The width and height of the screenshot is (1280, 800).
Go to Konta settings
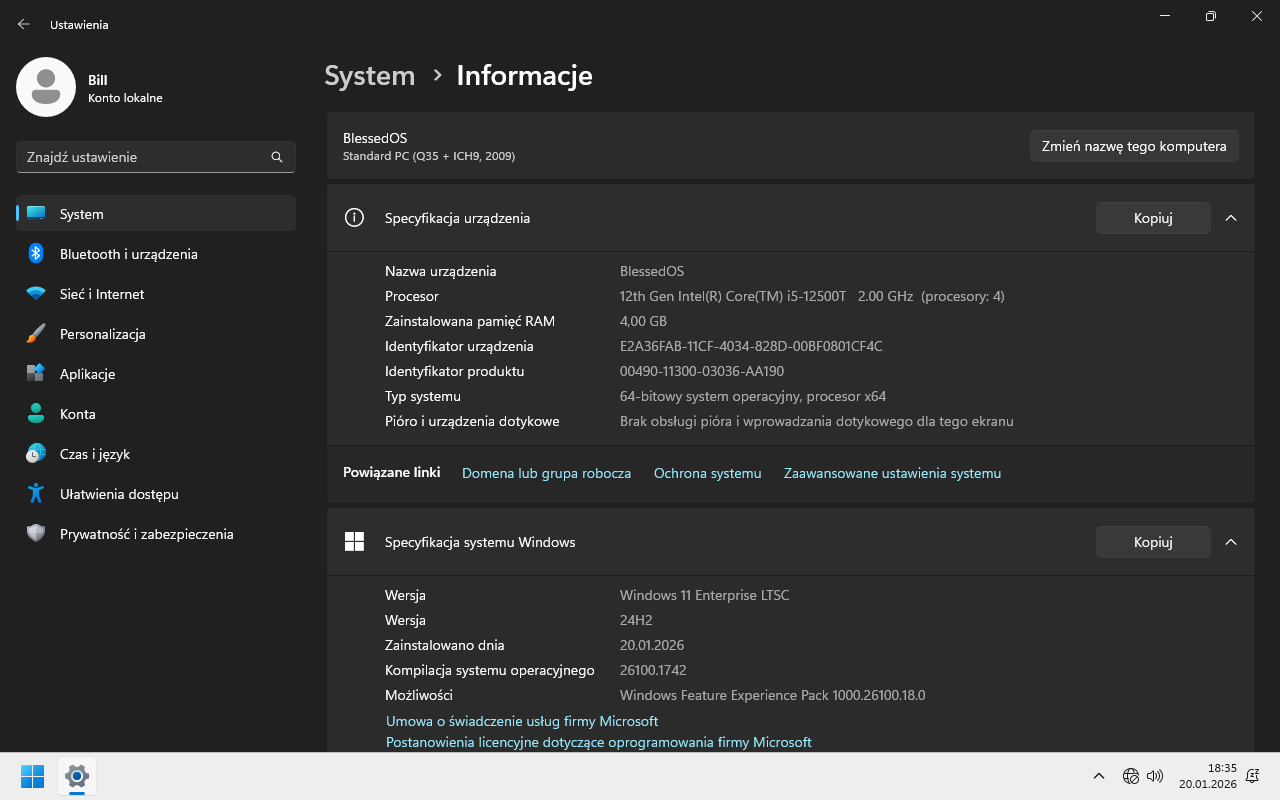coord(77,414)
